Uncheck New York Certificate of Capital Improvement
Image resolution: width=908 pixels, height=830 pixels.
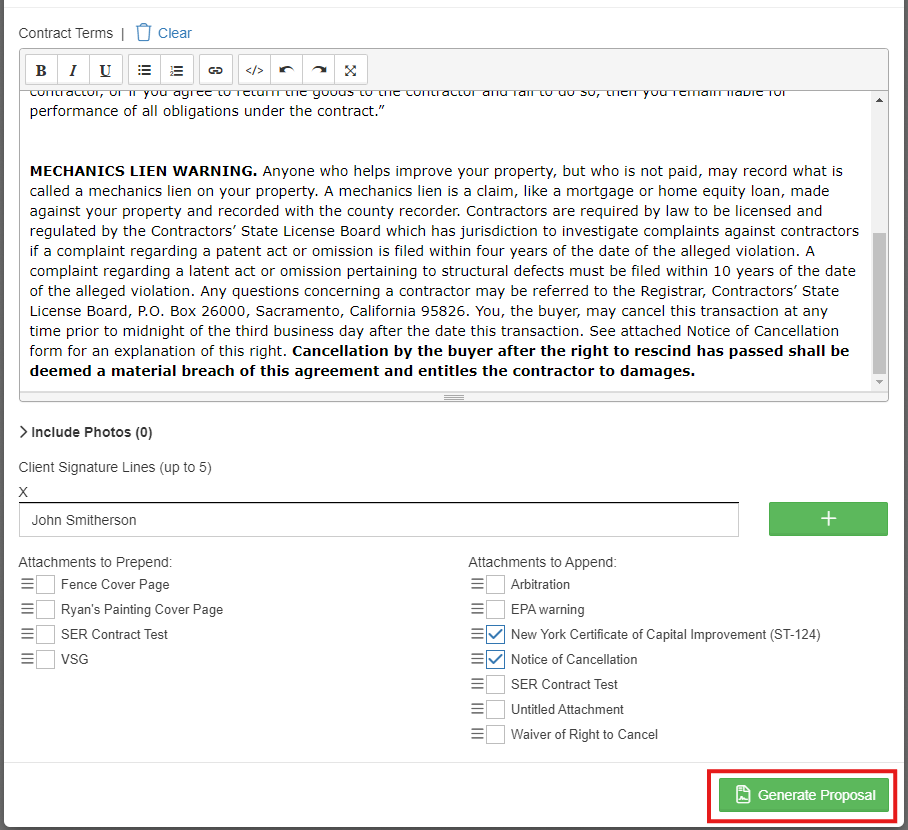(495, 634)
